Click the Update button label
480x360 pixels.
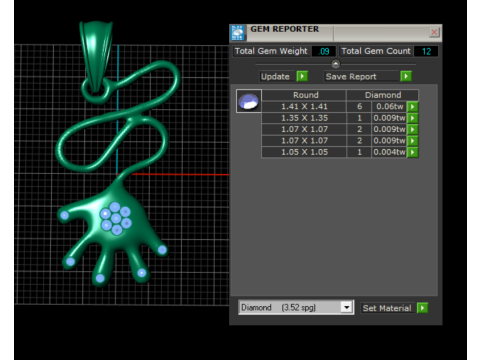[x=275, y=77]
